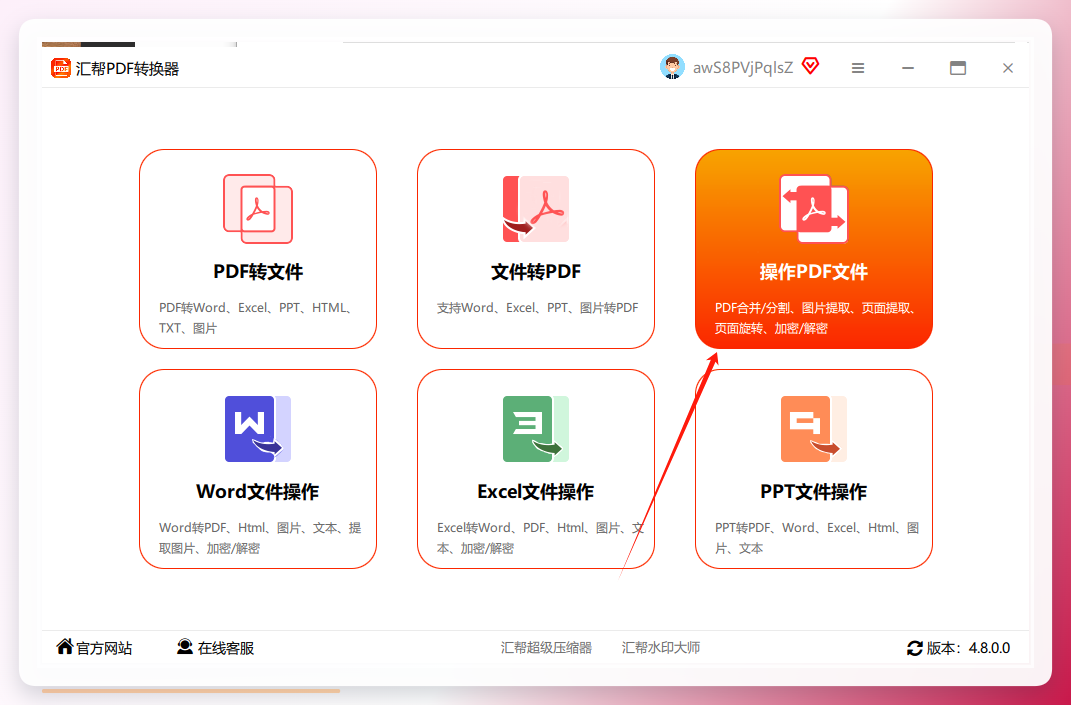Minimize the converter window
Viewport: 1071px width, 705px height.
point(908,68)
